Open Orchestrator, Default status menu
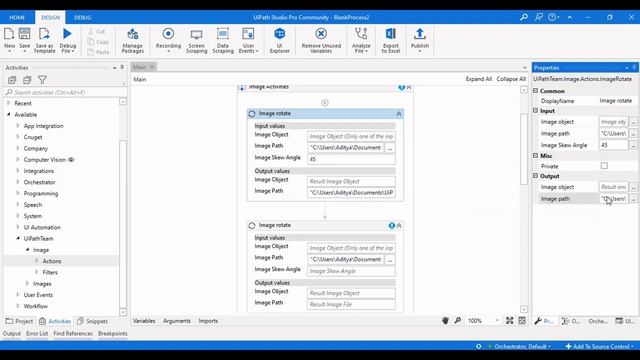 point(519,347)
